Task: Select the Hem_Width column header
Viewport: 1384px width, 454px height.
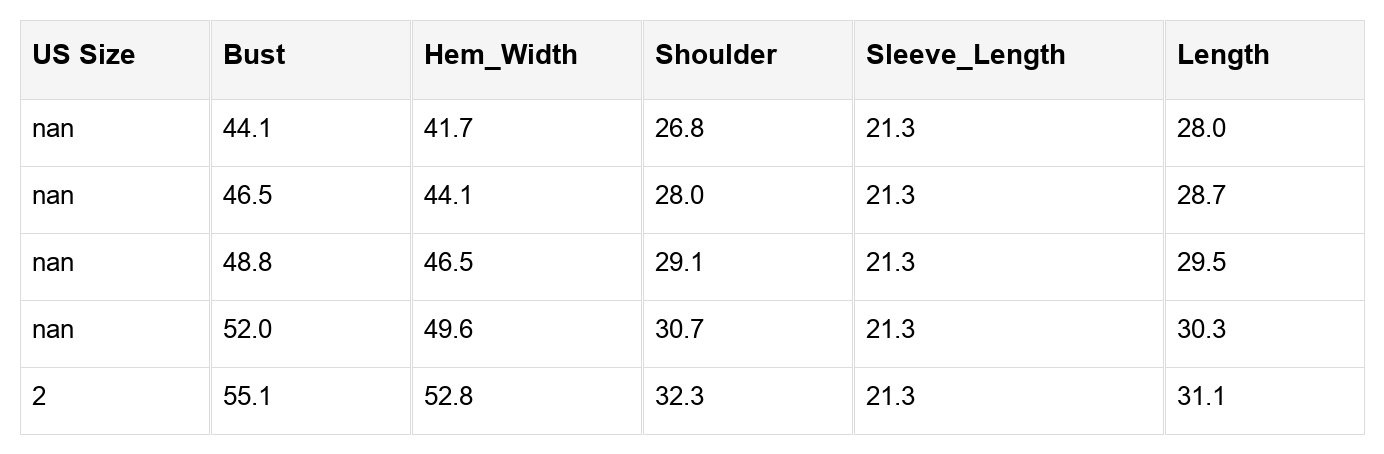Action: click(501, 55)
